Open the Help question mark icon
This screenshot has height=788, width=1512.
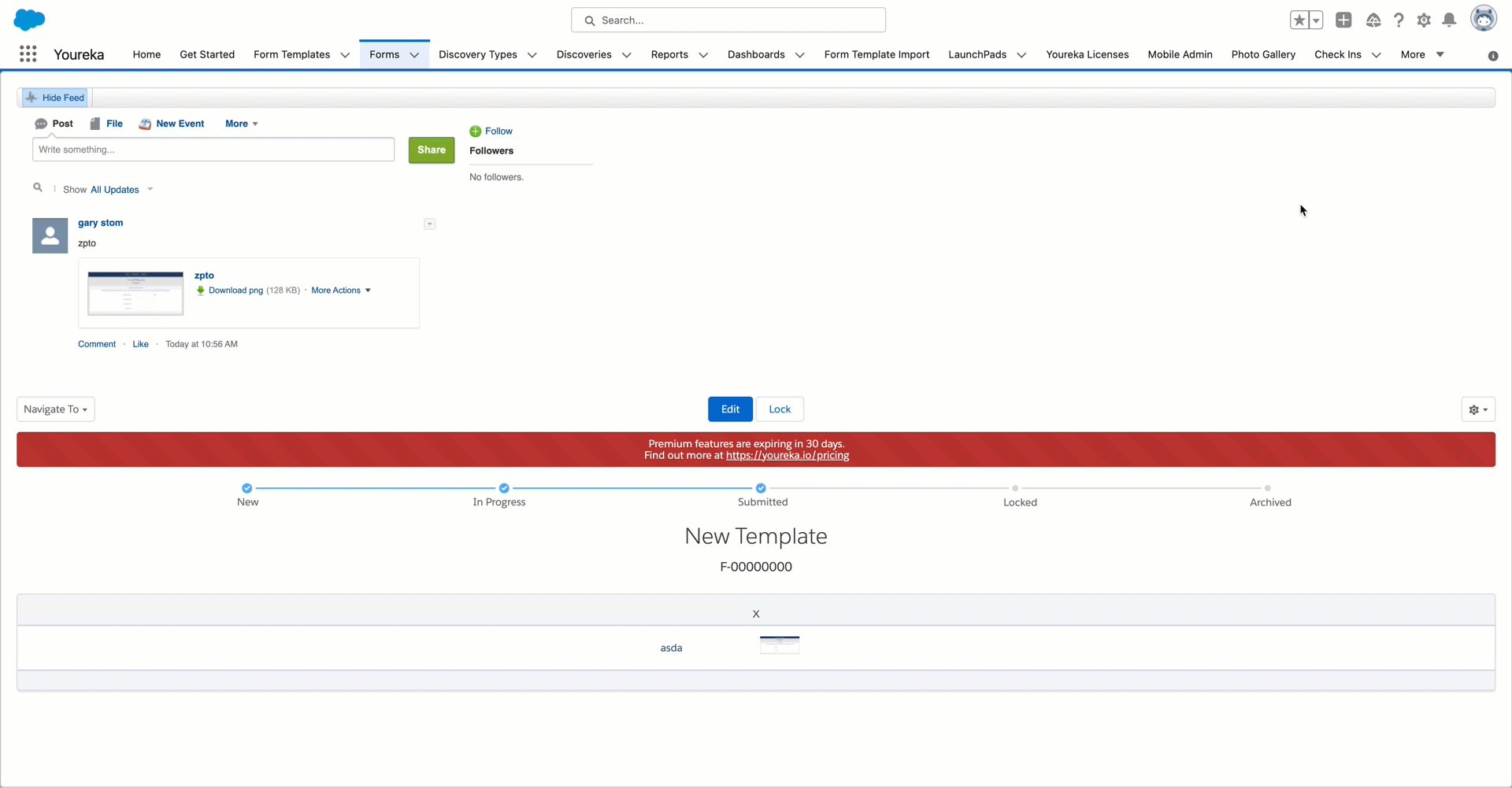coord(1399,20)
